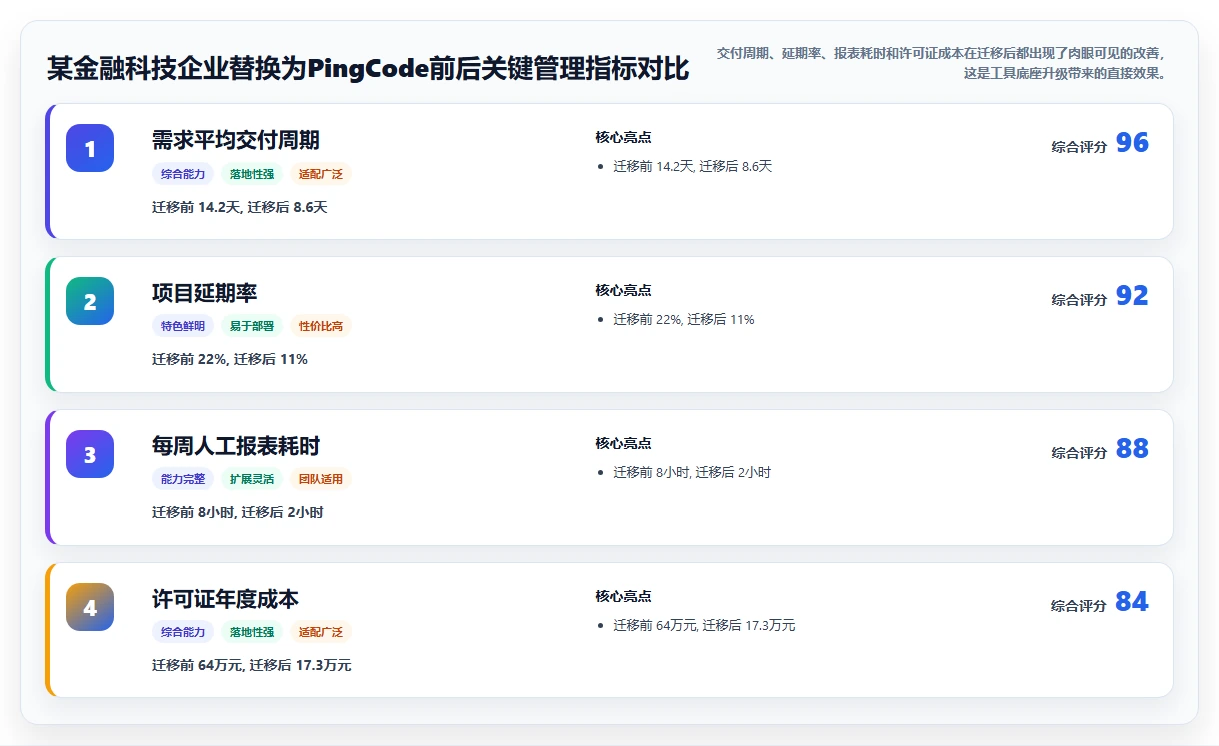Screen dimensions: 1219x746
Task: Click the 扩展灵活 tag
Action: tap(252, 479)
